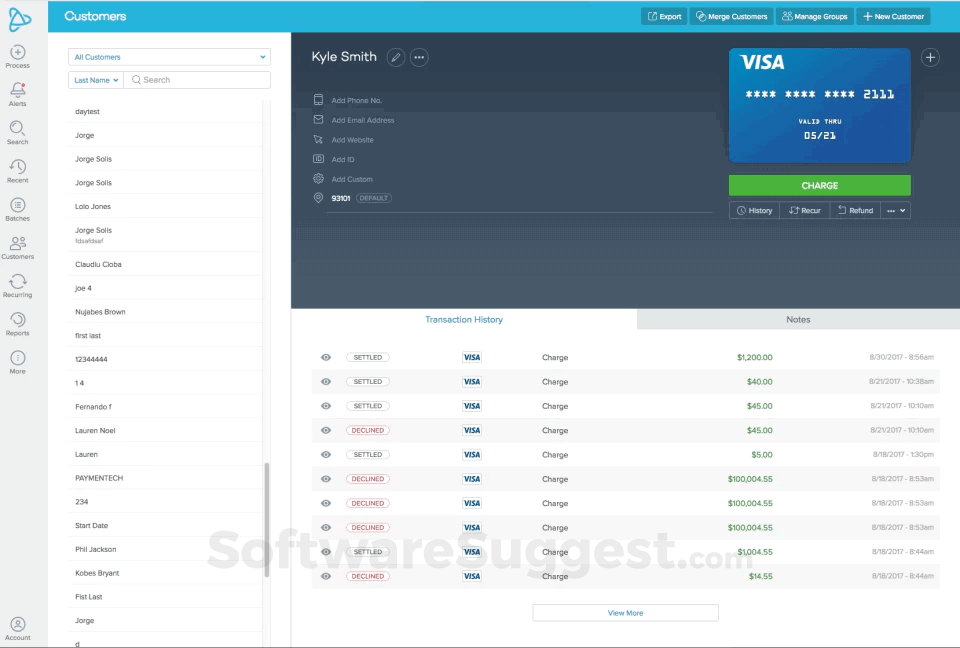960x648 pixels.
Task: Click the plus icon above the credit card
Action: pos(930,58)
